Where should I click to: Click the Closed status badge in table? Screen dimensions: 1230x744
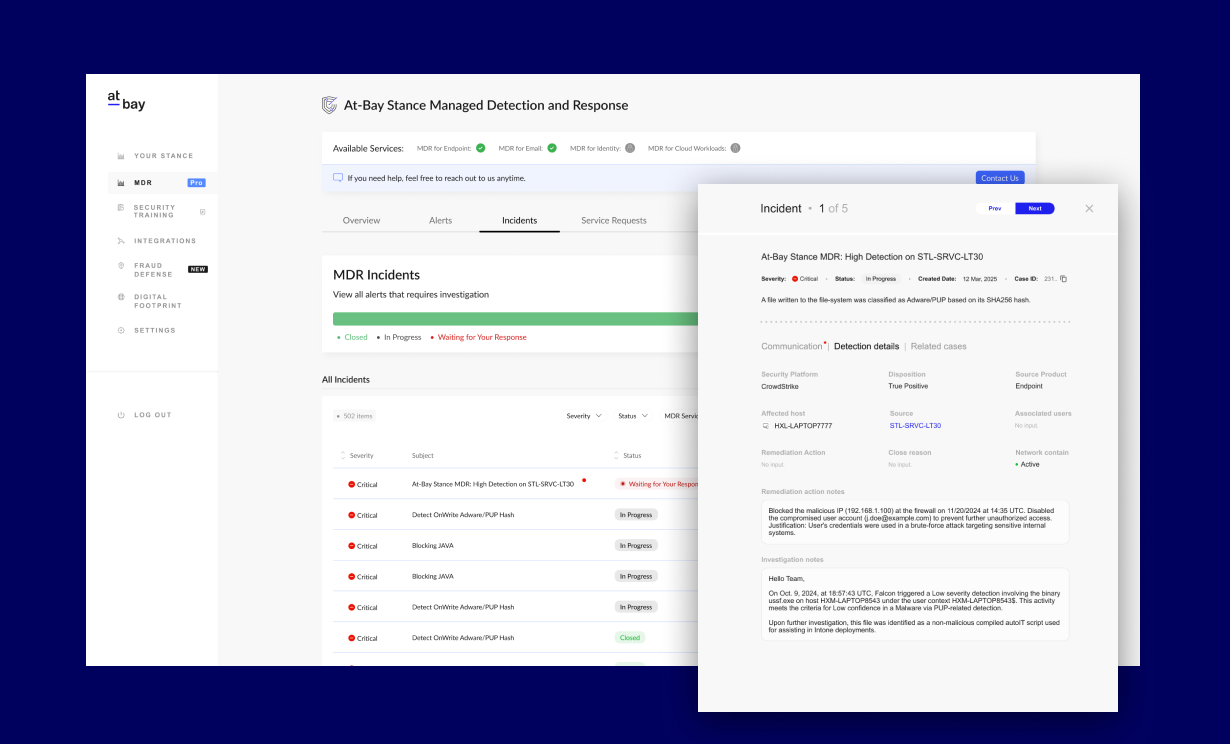[x=630, y=637]
